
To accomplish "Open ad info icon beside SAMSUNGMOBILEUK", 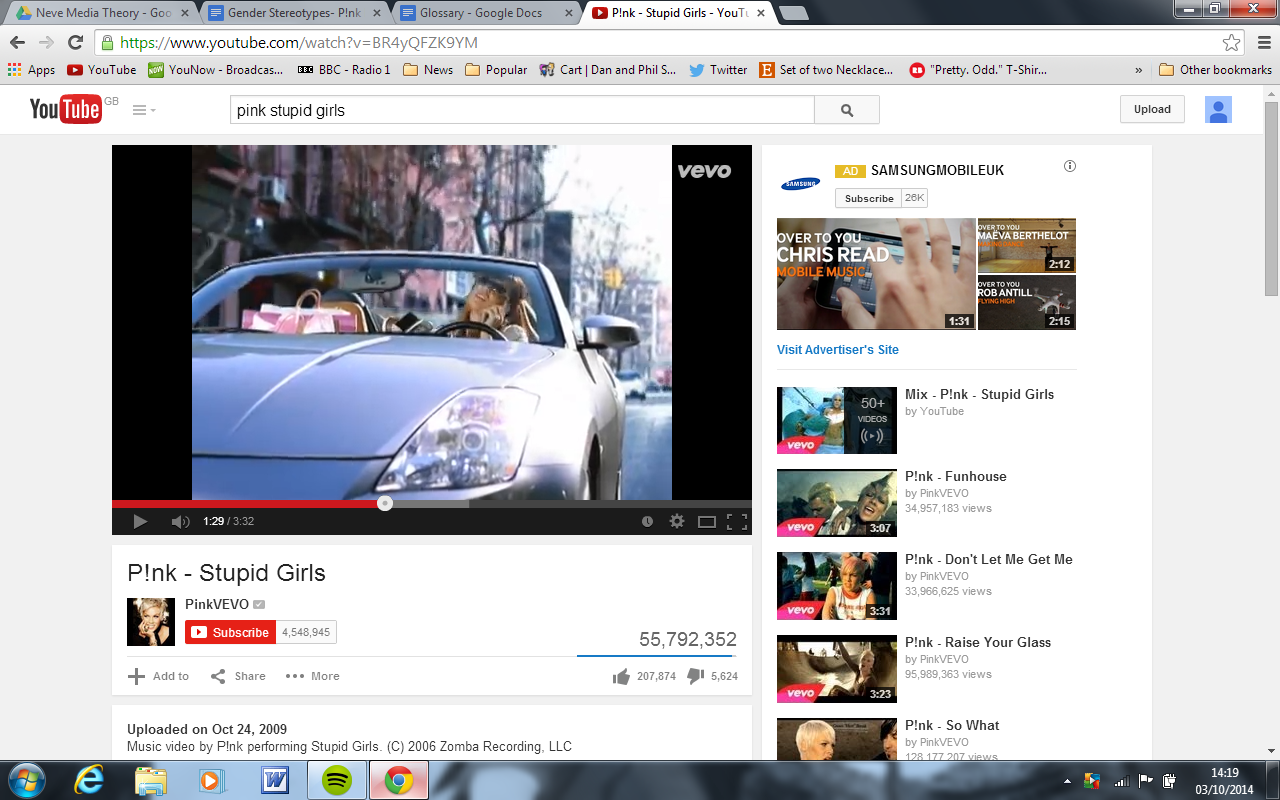I will [x=1070, y=166].
